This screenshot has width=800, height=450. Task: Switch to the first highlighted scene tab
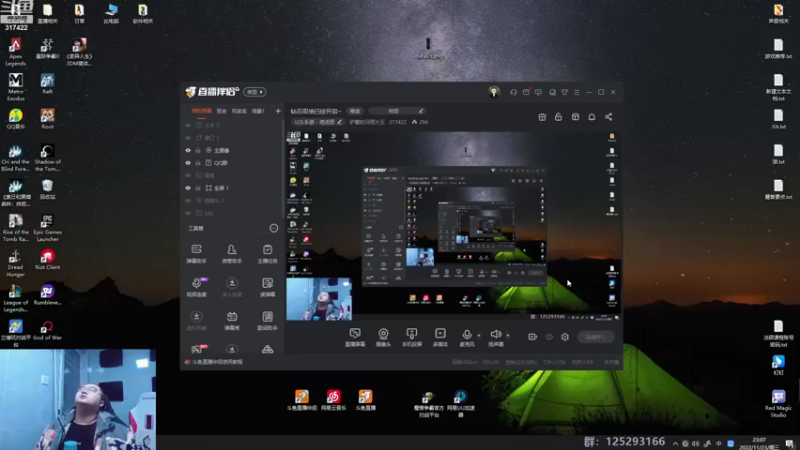click(201, 111)
